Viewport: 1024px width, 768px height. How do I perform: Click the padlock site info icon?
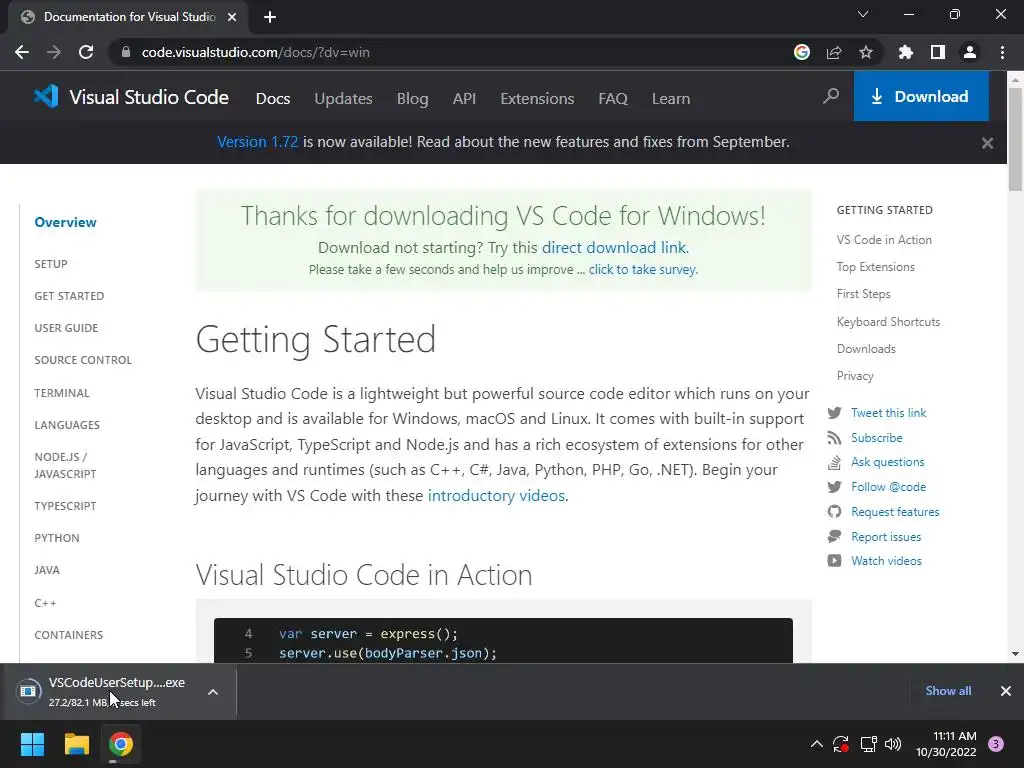point(125,52)
